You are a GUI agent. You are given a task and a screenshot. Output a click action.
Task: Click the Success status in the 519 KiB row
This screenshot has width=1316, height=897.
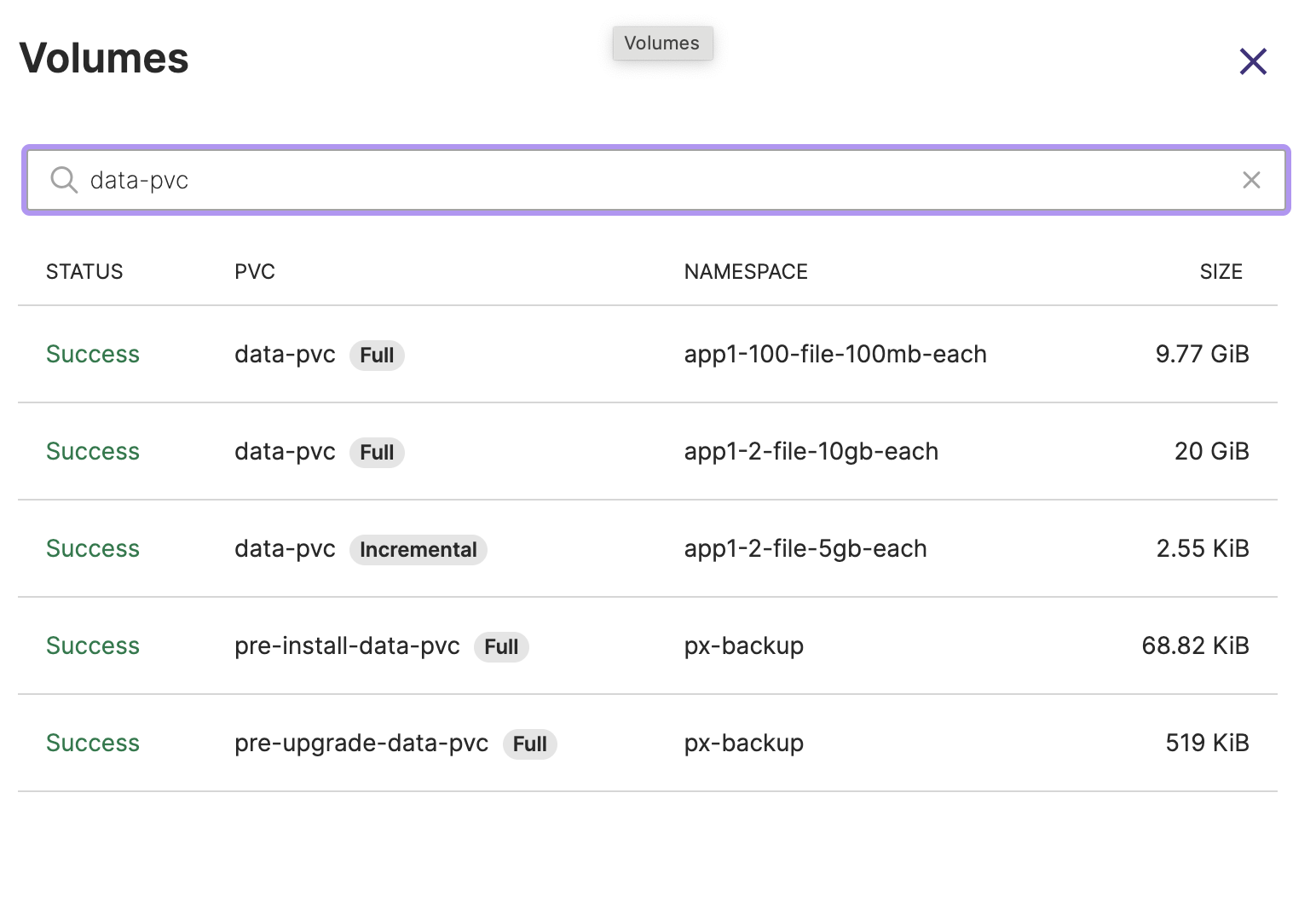93,744
